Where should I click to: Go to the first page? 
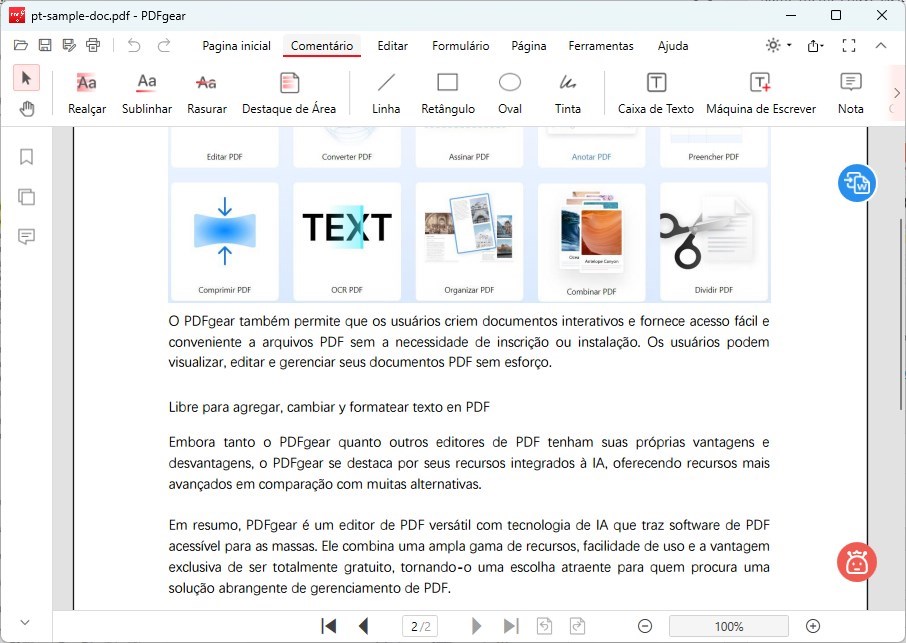tap(328, 626)
